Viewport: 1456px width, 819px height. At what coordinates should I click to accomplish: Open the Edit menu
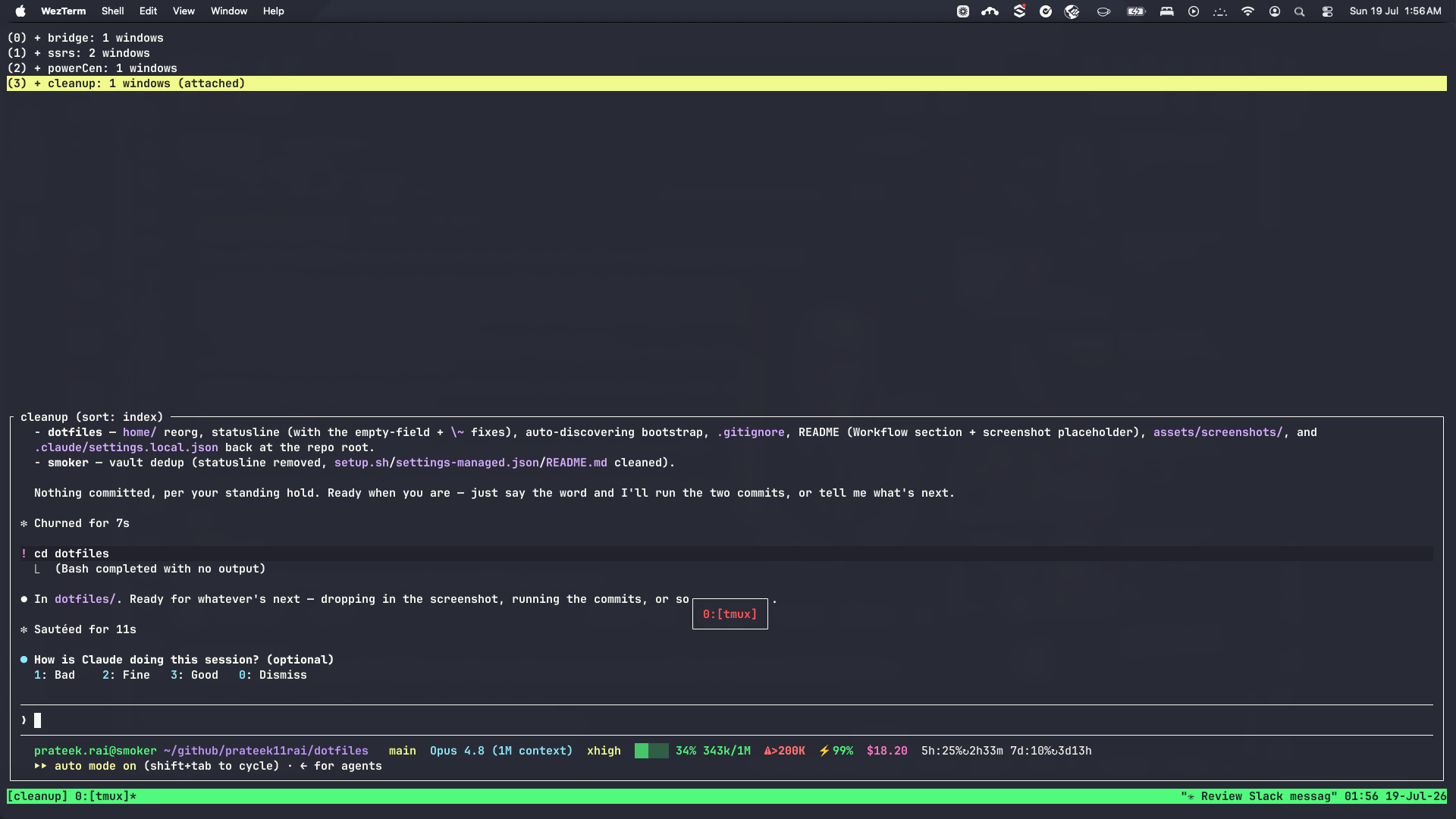pos(148,11)
